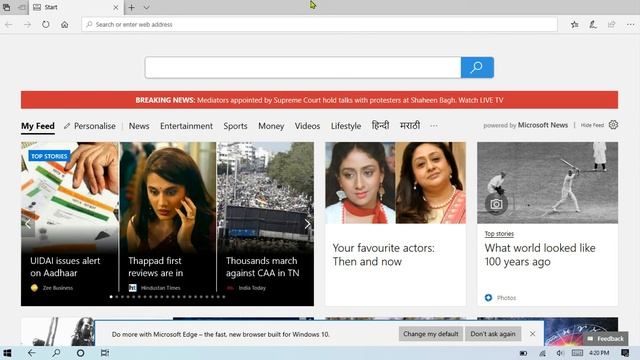Open the Windows Start menu
This screenshot has height=360, width=640.
point(7,353)
